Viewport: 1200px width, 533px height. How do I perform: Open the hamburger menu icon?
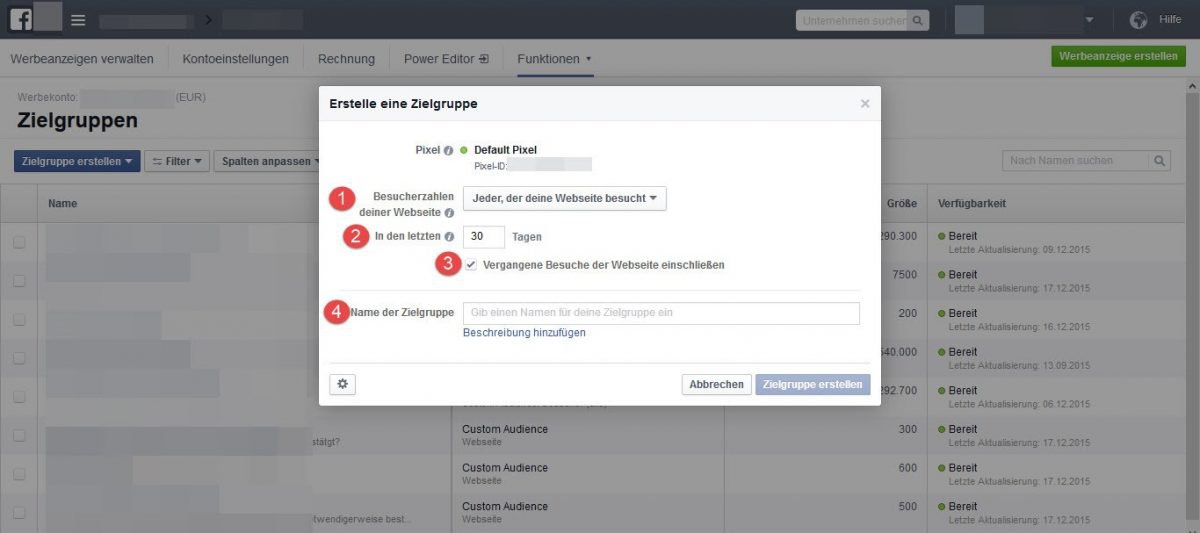click(78, 20)
